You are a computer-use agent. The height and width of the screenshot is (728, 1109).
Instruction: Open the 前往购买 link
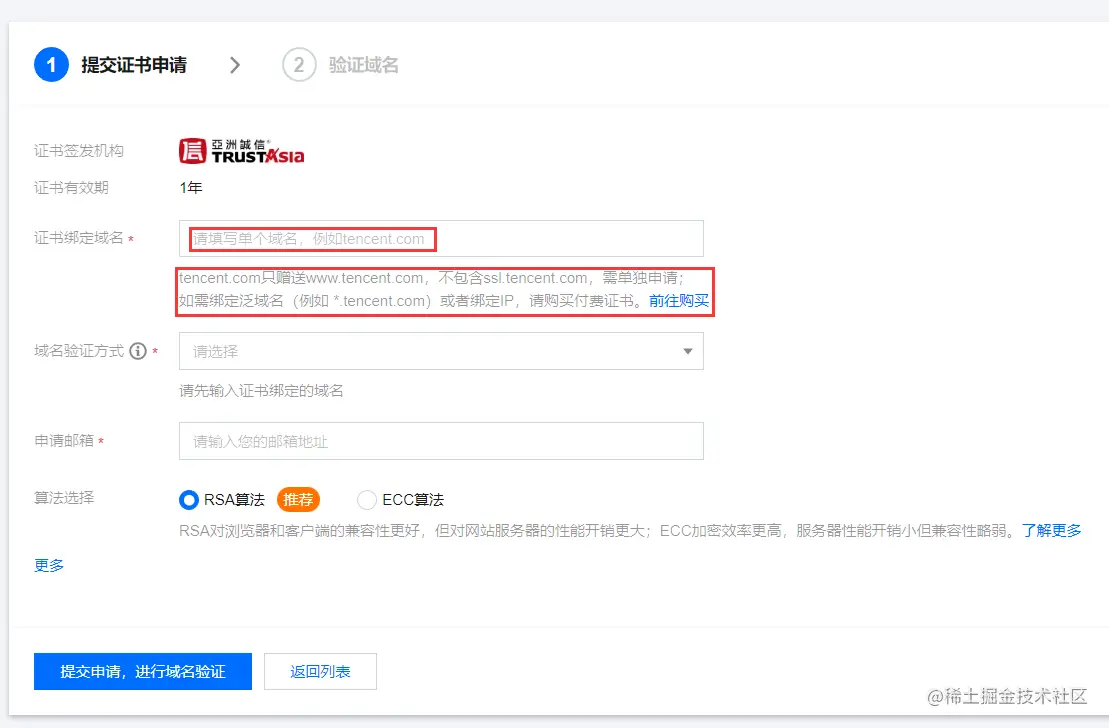point(679,301)
